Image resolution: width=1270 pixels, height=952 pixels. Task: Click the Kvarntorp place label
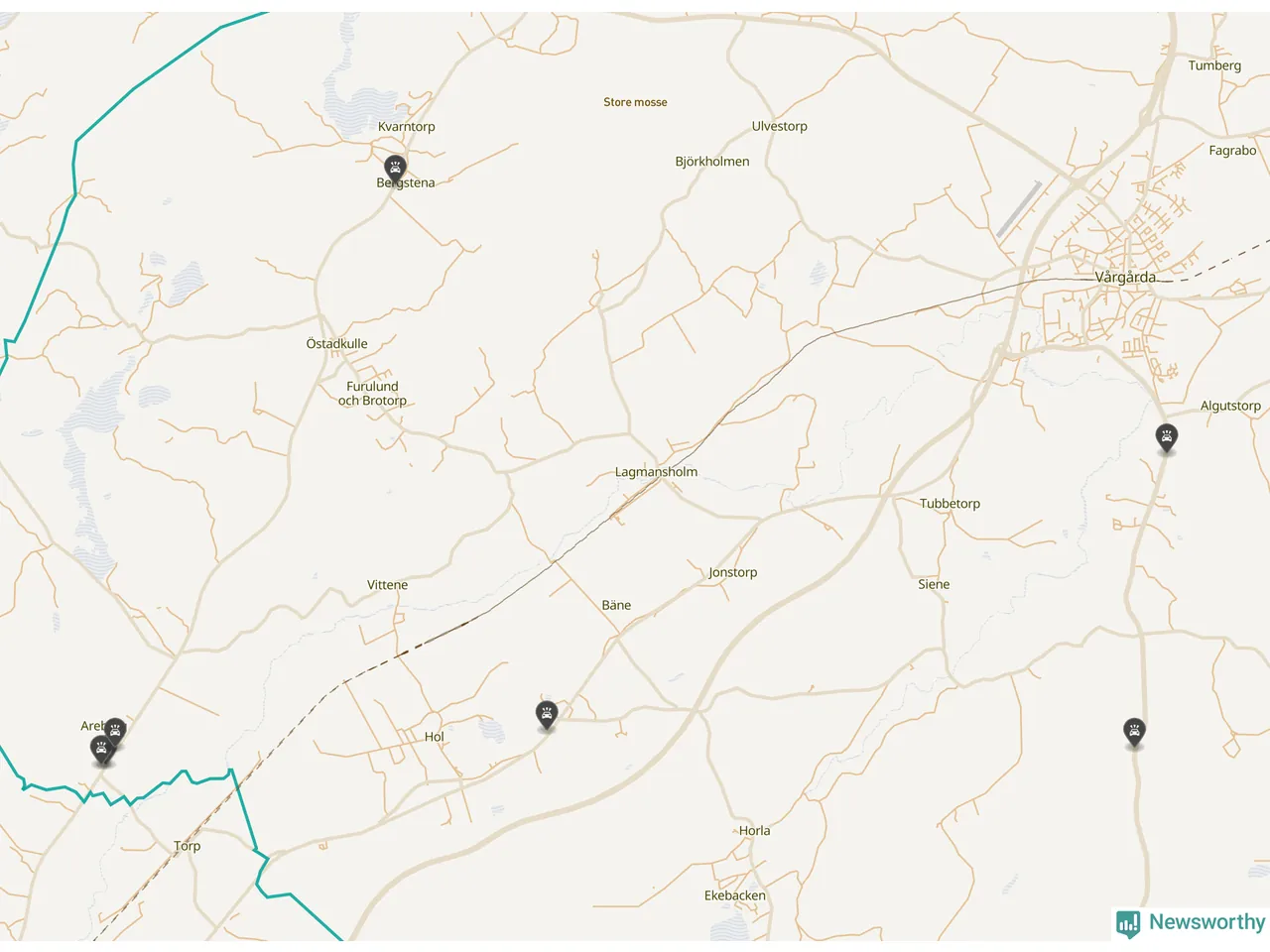407,127
